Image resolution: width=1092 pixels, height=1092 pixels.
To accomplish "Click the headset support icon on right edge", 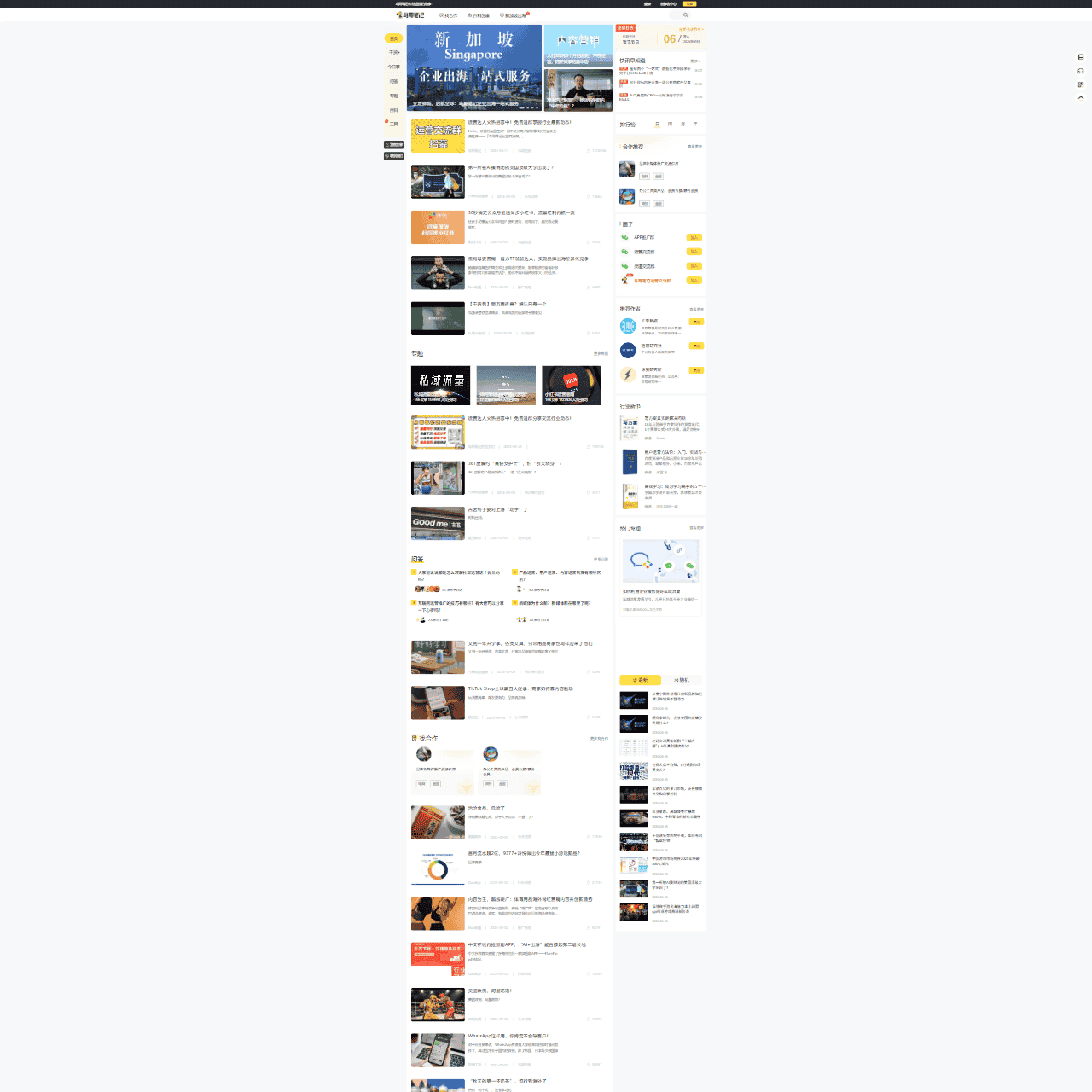I will click(1081, 71).
